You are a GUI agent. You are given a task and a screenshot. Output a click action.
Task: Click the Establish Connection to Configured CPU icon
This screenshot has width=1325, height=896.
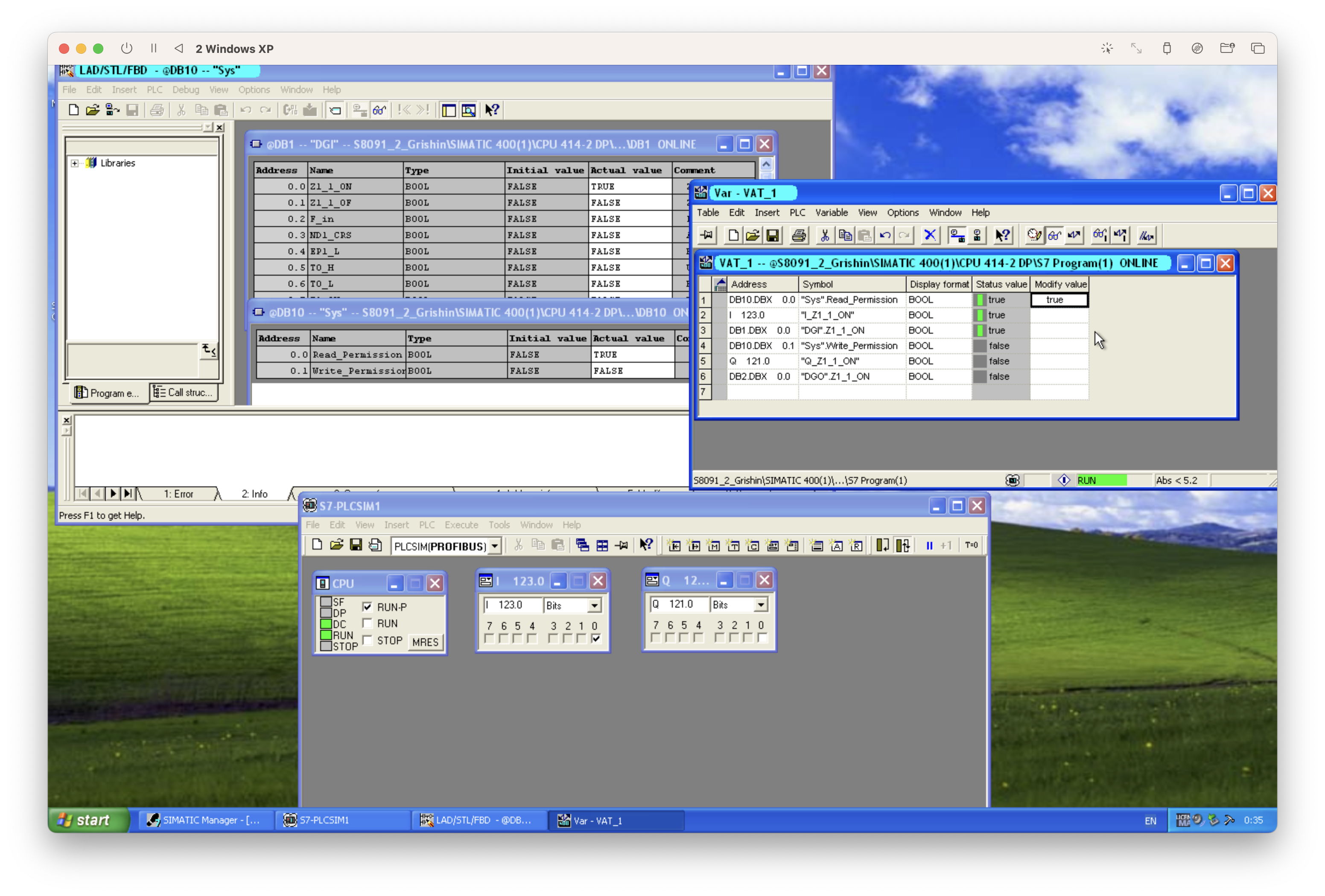pos(957,235)
